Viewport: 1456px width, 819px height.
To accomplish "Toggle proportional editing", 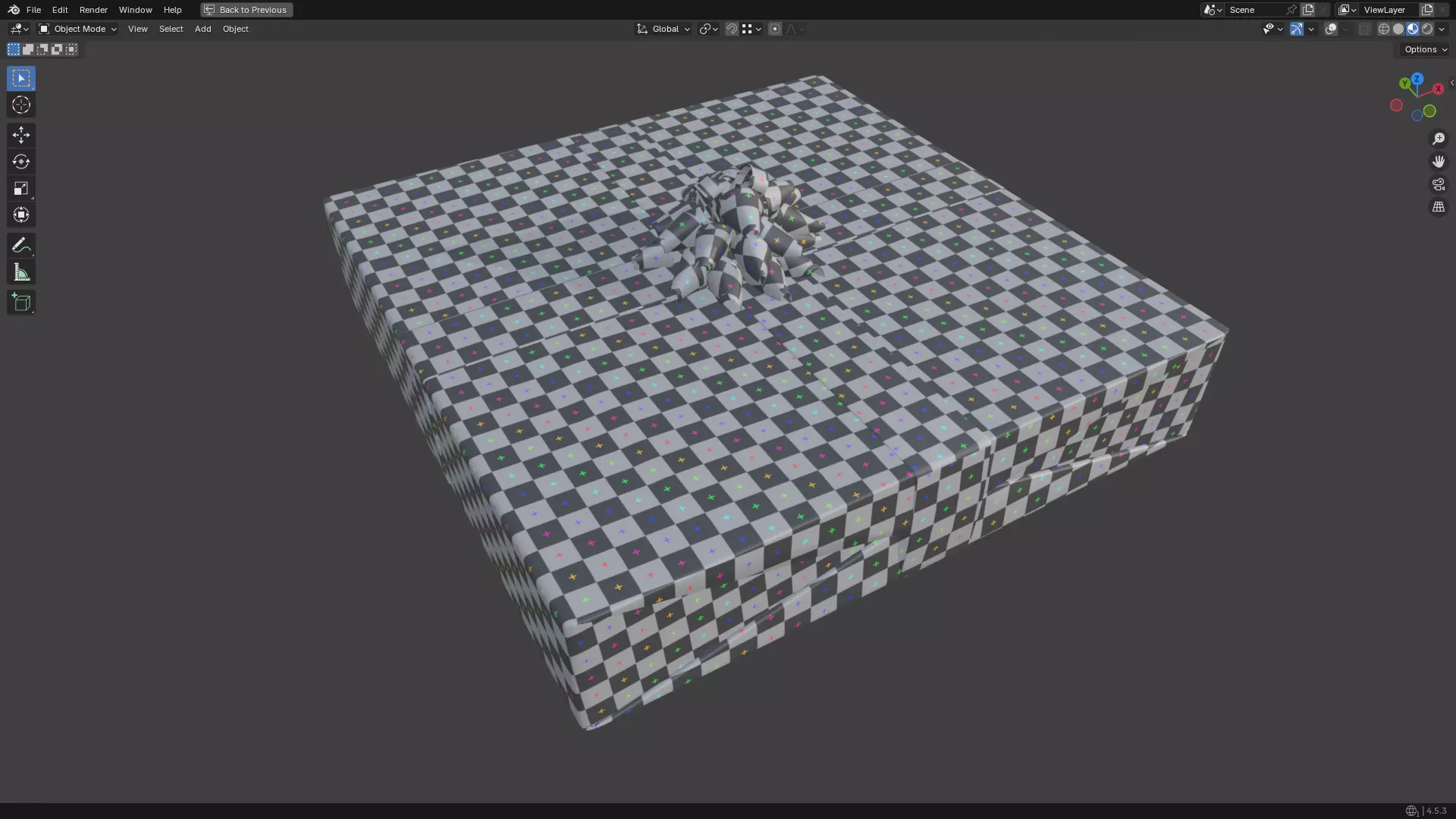I will point(774,29).
